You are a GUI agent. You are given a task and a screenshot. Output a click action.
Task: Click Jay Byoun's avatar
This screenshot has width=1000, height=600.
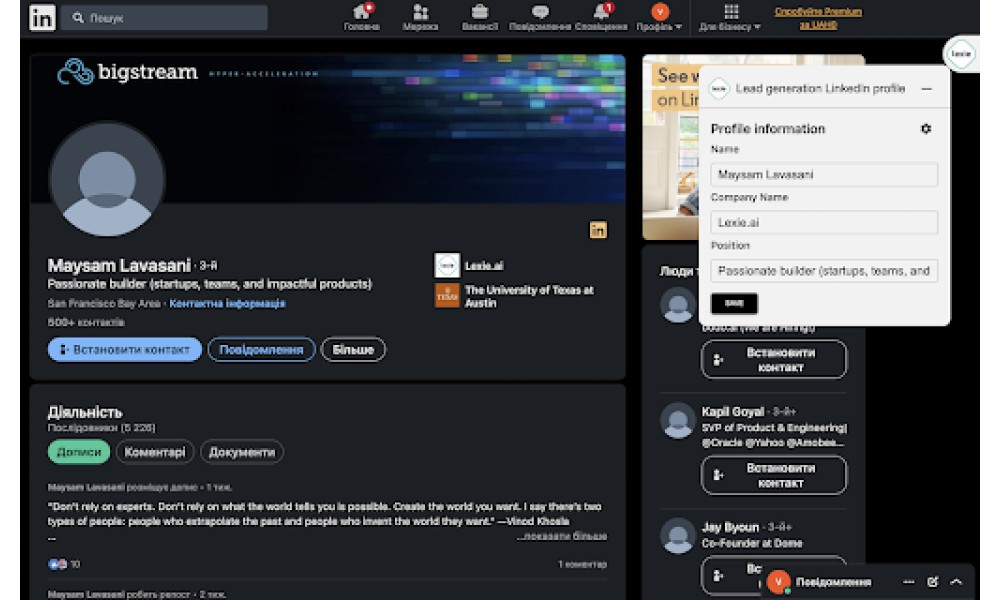[x=677, y=536]
